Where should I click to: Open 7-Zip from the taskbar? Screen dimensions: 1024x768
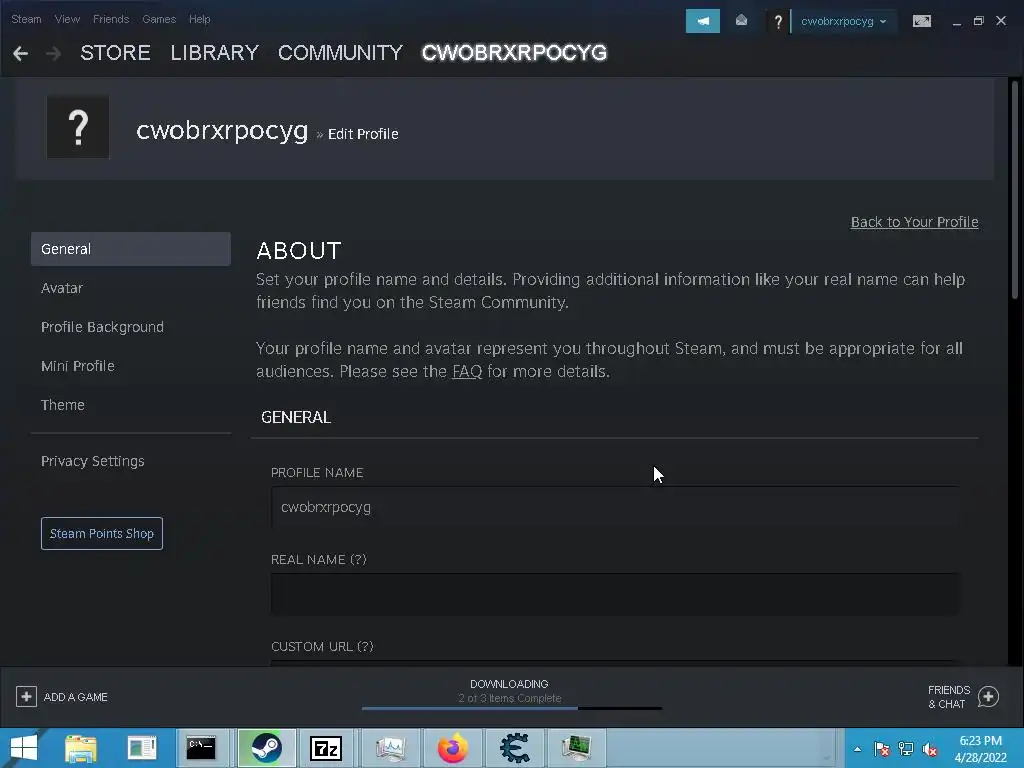click(326, 748)
